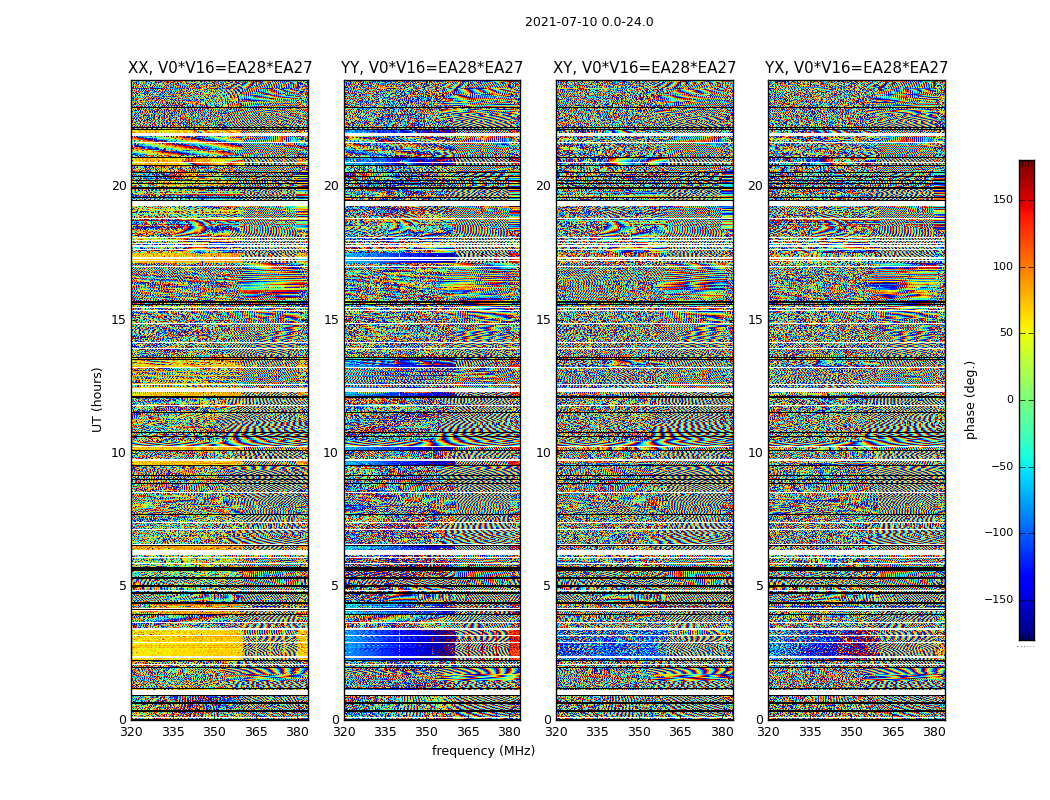Click the 20 hour tick beside XX panel
Screen dimensions: 1050x800
[119, 185]
